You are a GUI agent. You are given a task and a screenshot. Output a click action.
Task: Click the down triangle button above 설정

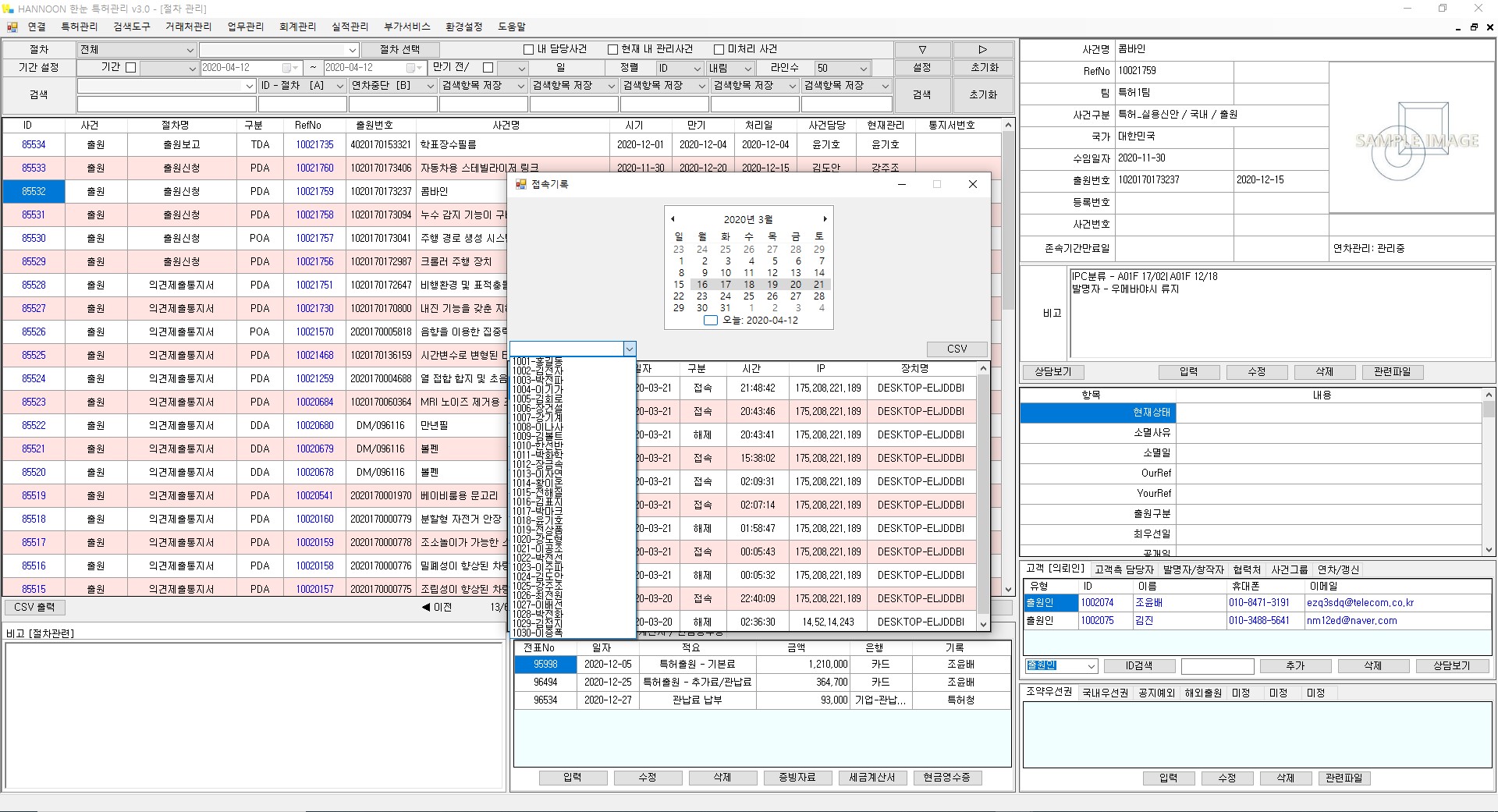point(921,49)
